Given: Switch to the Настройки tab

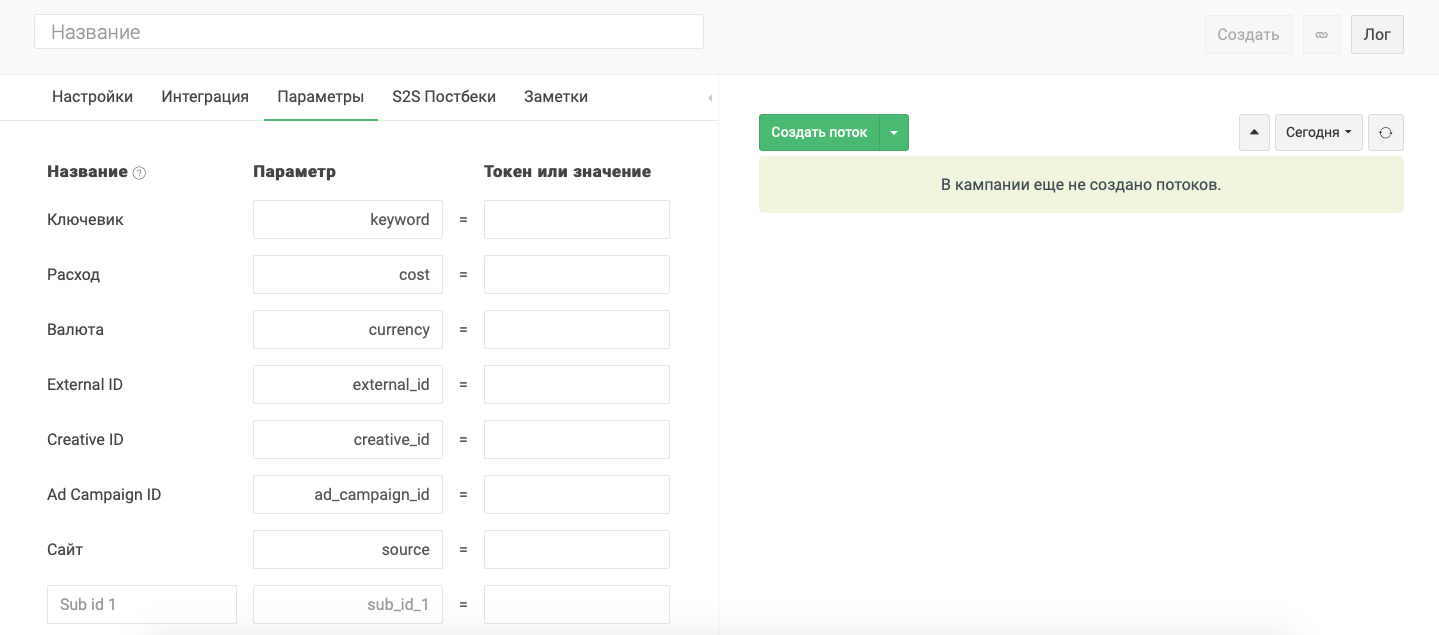Looking at the screenshot, I should tap(92, 97).
